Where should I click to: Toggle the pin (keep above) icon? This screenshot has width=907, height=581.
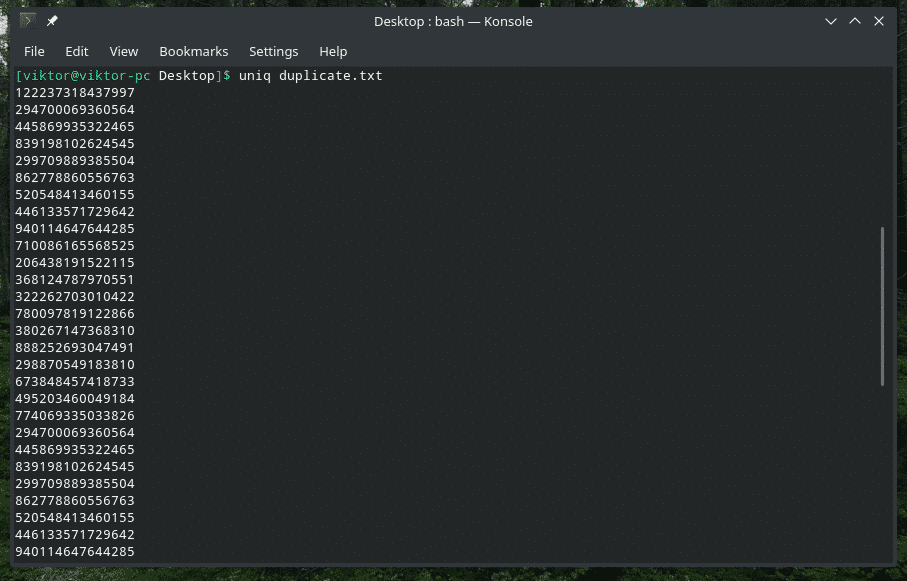click(x=52, y=21)
